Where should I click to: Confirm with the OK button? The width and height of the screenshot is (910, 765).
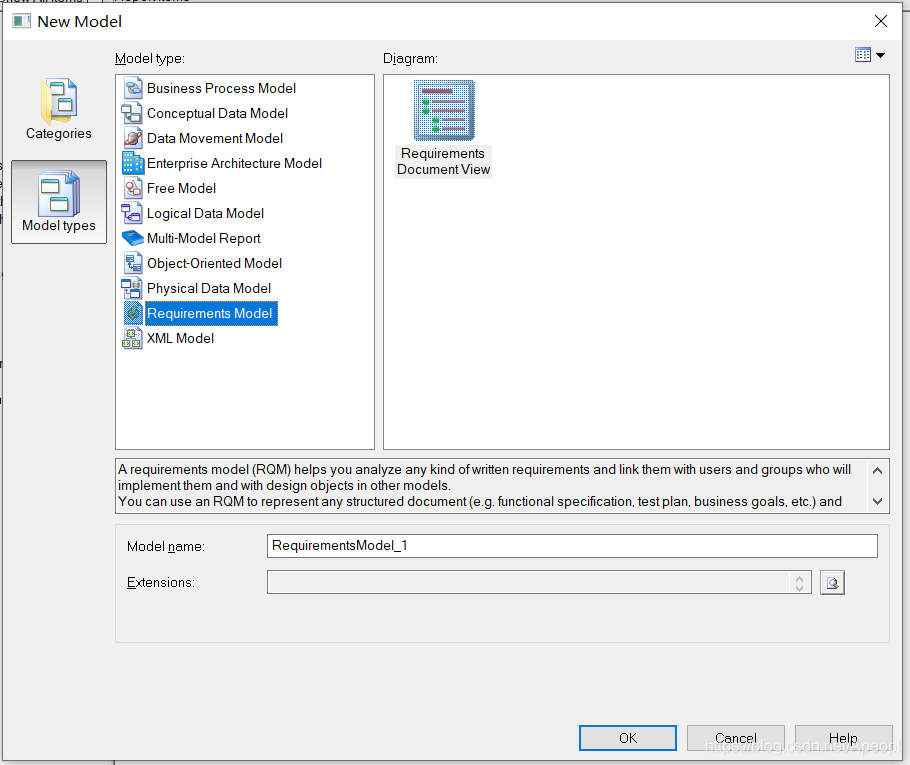click(628, 738)
